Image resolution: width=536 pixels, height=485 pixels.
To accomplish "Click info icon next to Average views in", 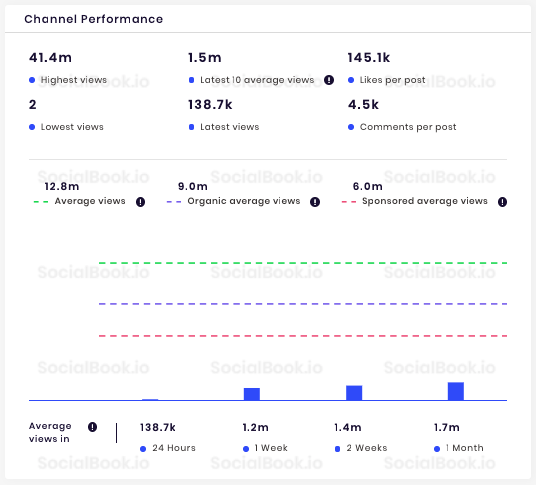I will click(x=92, y=427).
